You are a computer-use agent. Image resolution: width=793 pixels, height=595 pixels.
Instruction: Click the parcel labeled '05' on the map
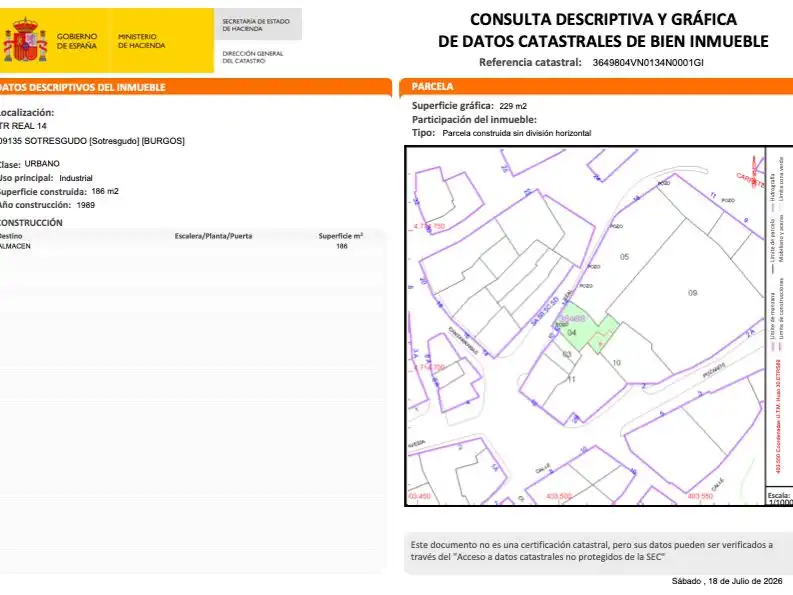click(x=625, y=257)
